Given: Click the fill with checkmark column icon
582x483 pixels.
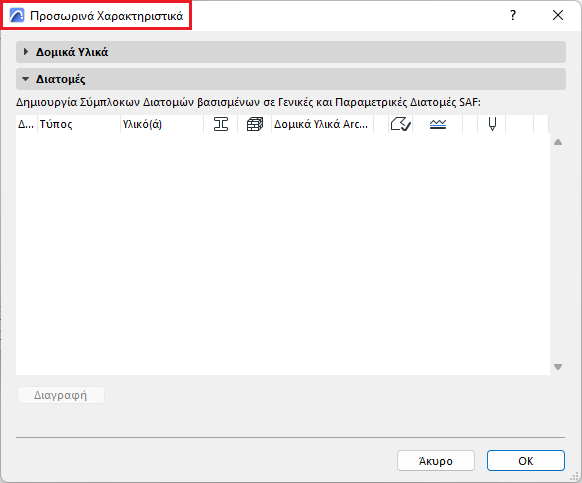Looking at the screenshot, I should pyautogui.click(x=400, y=124).
